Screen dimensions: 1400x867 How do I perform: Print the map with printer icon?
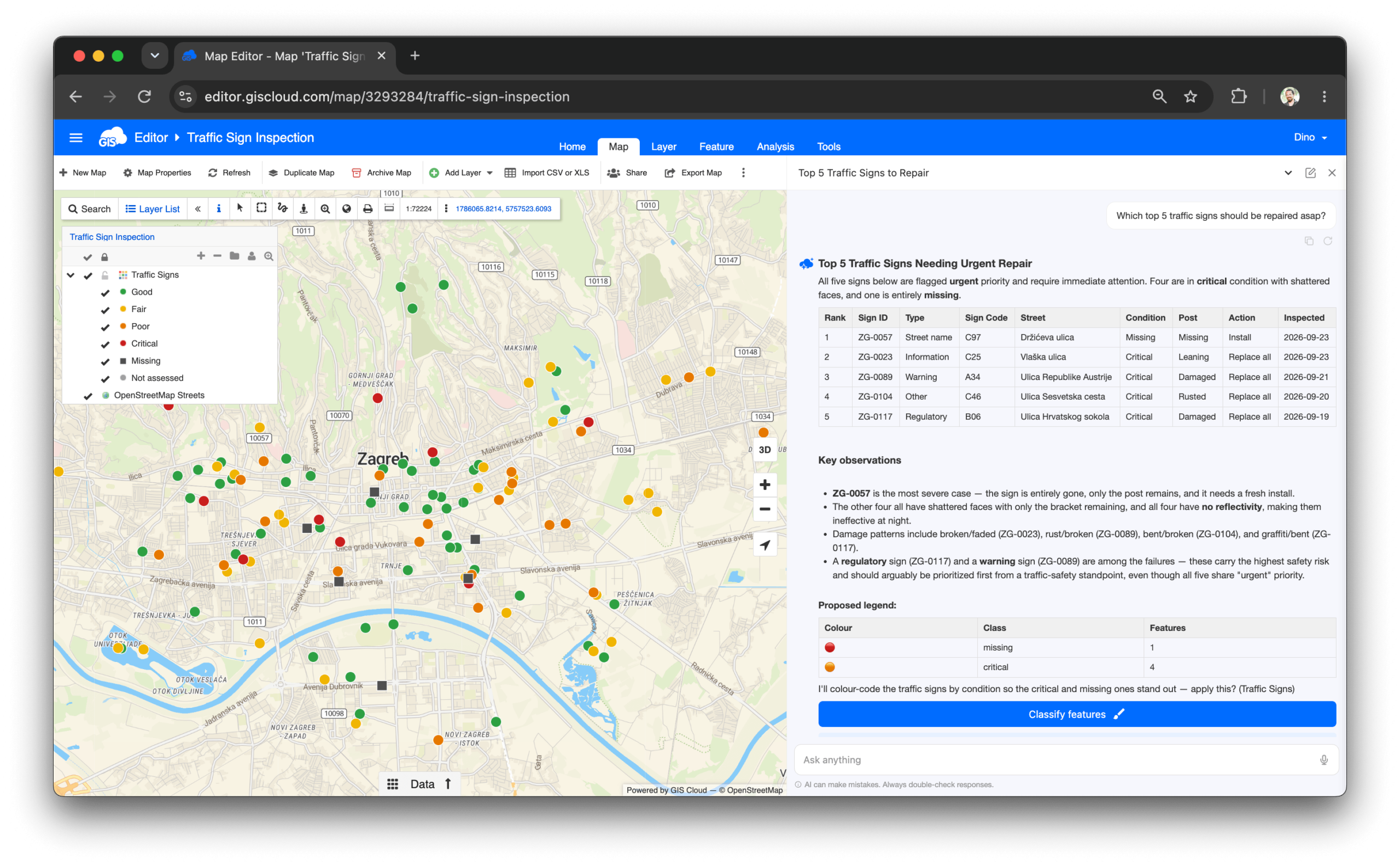pos(367,209)
